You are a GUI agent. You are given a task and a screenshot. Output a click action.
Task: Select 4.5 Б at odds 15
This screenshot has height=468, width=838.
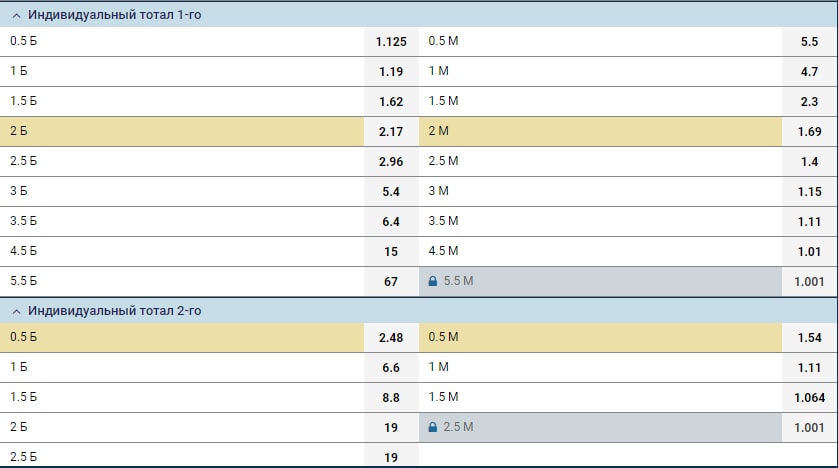click(x=390, y=252)
